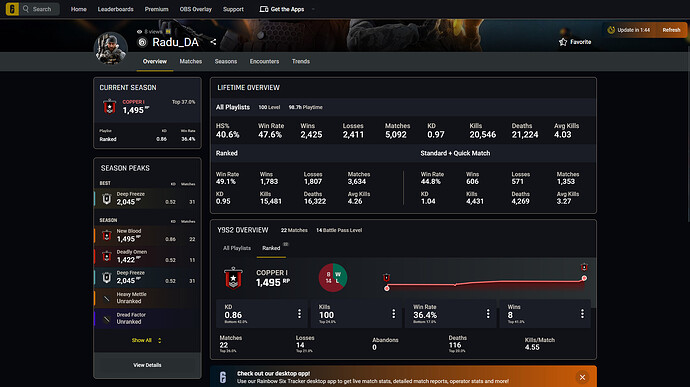Click the Abandons value 0
690x387 pixels.
click(x=374, y=347)
